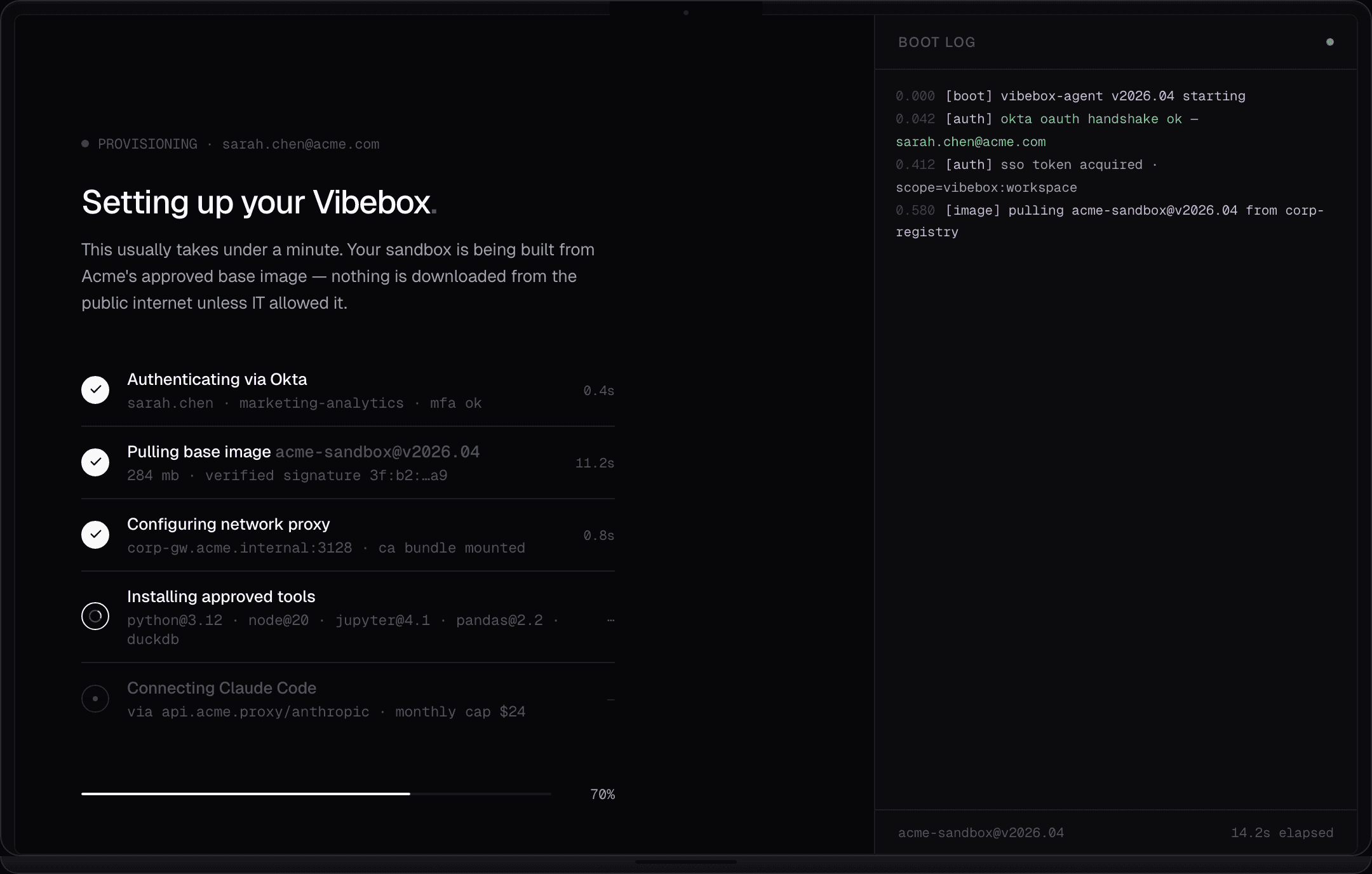Click the ellipsis indicator next to Installing approved tools
Viewport: 1372px width, 874px height.
610,619
